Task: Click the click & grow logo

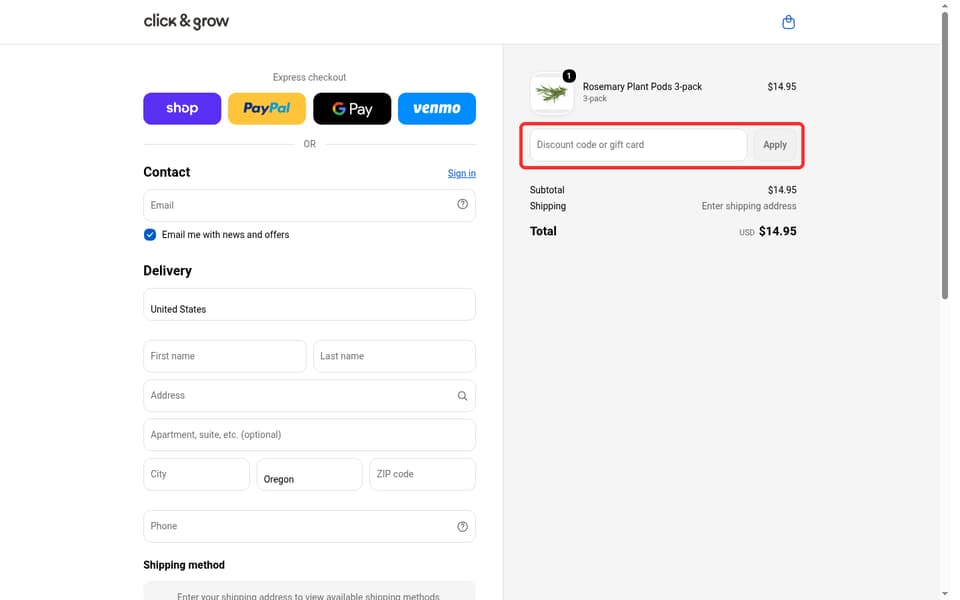Action: (186, 21)
